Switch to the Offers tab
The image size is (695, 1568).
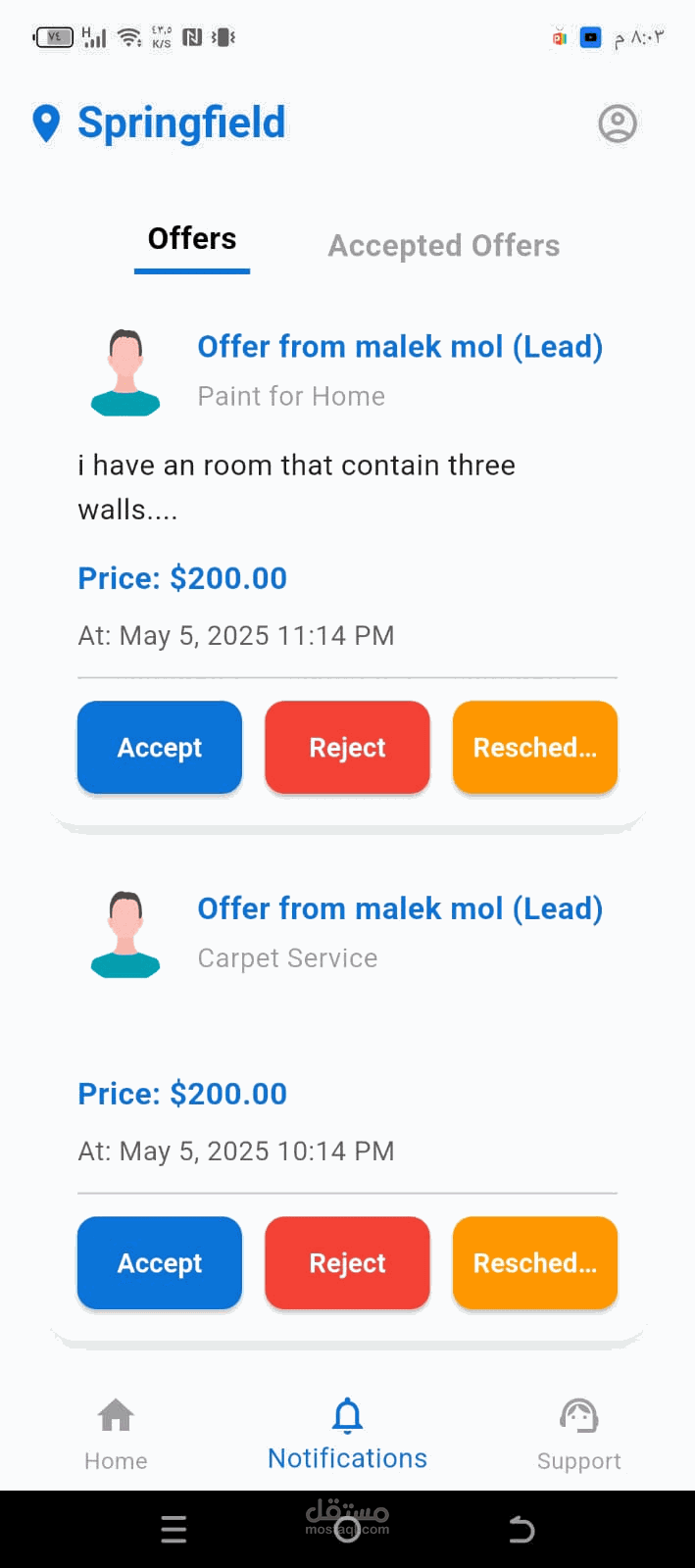[192, 239]
